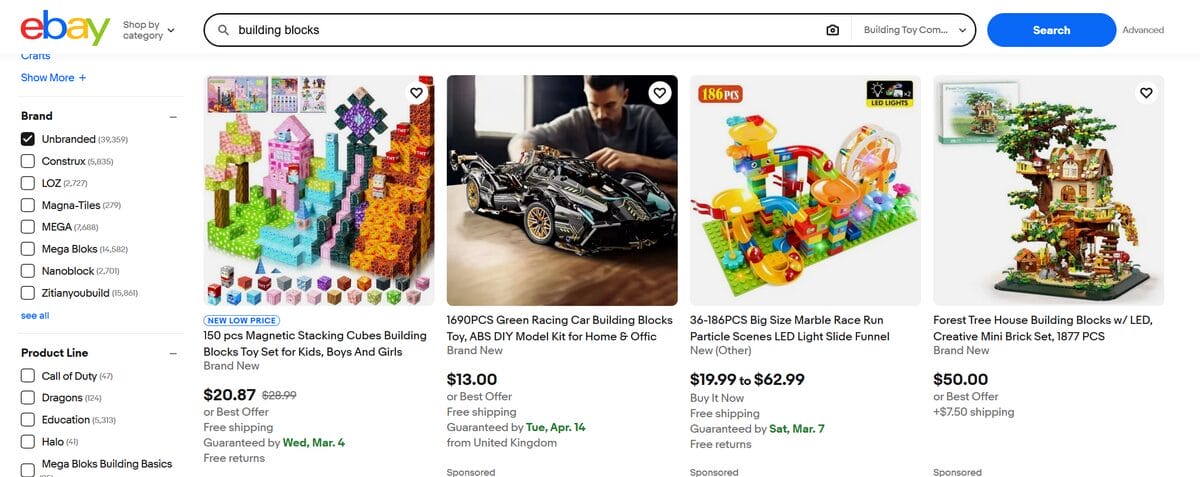The width and height of the screenshot is (1200, 477).
Task: Tick the Call of Duty product line
Action: pos(28,376)
